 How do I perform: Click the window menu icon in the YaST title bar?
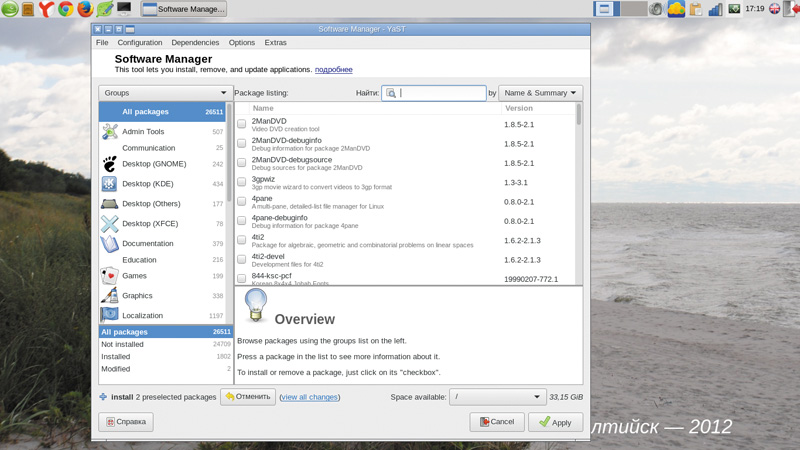tap(130, 30)
